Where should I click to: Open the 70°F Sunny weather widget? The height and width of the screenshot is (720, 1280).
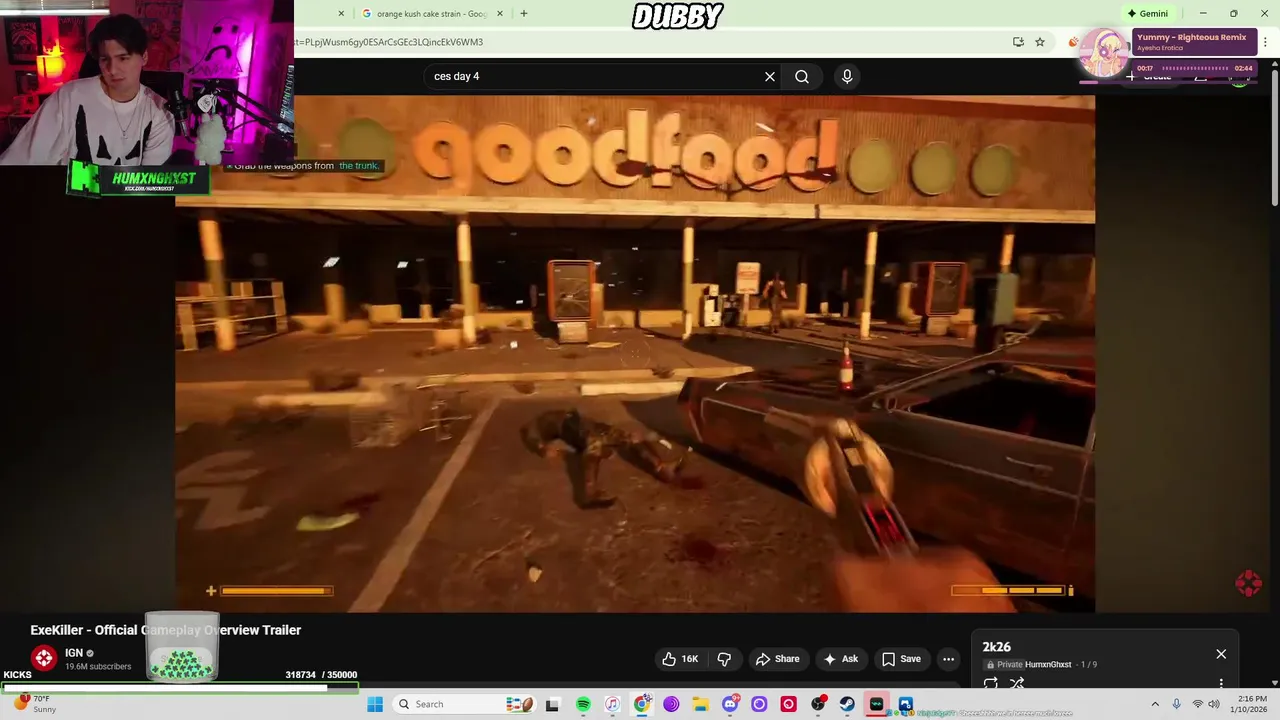click(36, 704)
